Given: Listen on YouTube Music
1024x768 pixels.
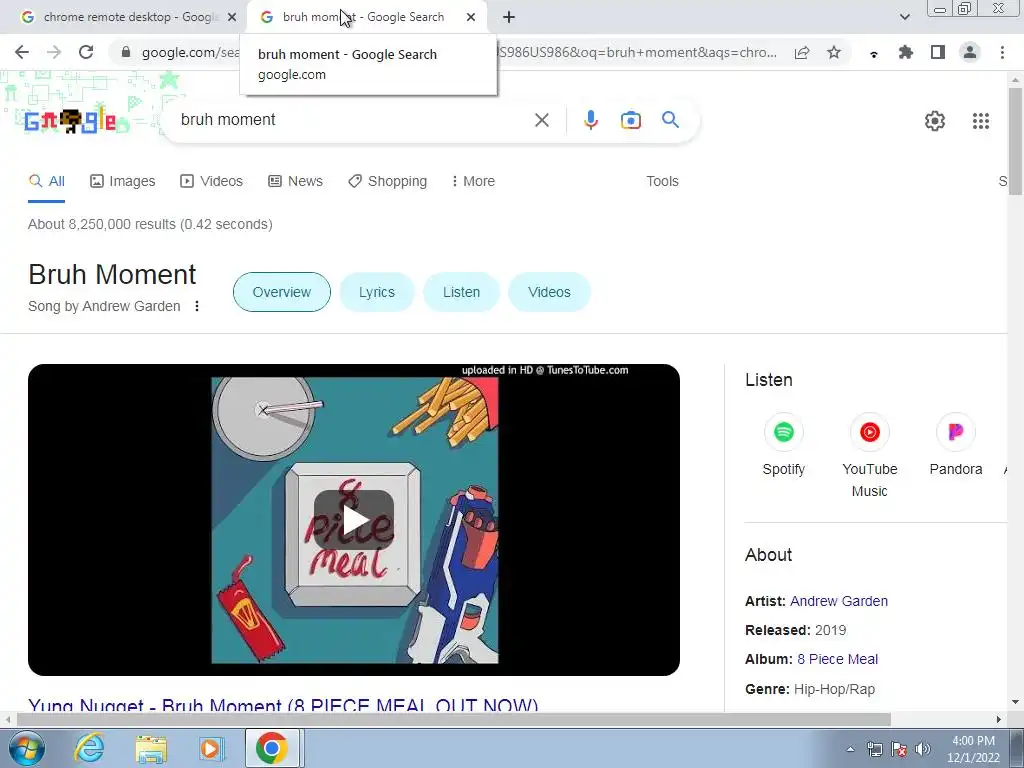Looking at the screenshot, I should click(869, 456).
